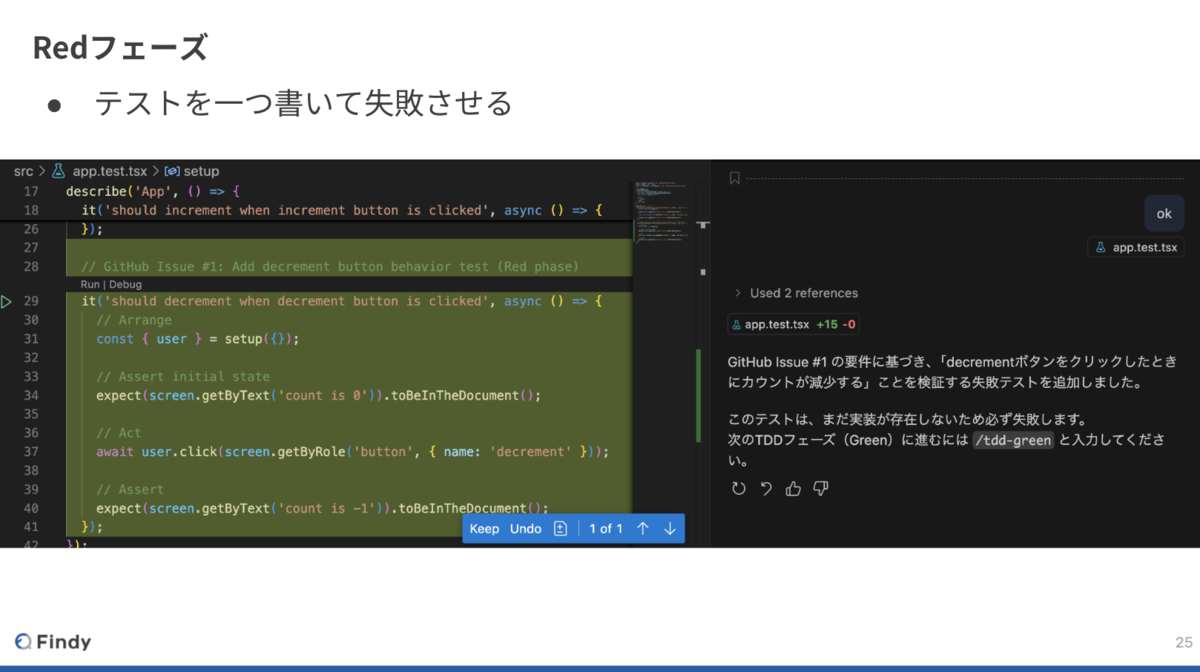Screen dimensions: 1200x672
Task: Click the regenerate response icon
Action: [x=739, y=489]
